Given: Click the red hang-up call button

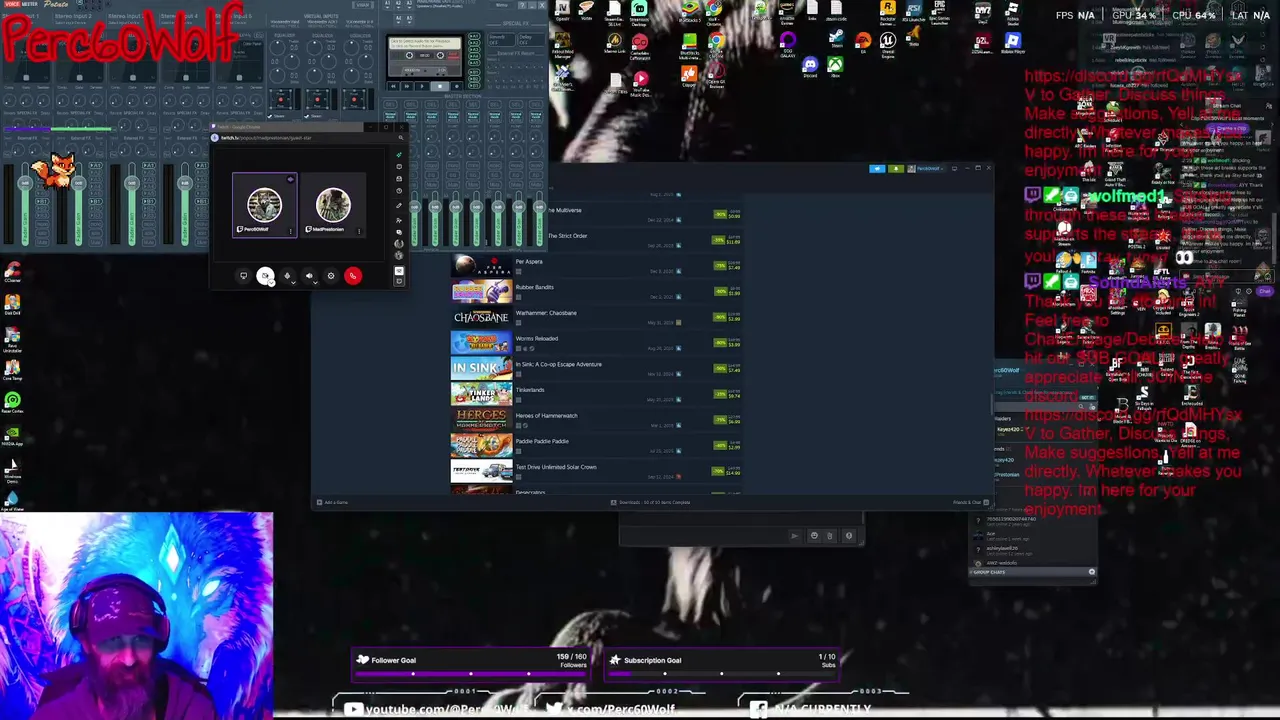Looking at the screenshot, I should coord(353,276).
